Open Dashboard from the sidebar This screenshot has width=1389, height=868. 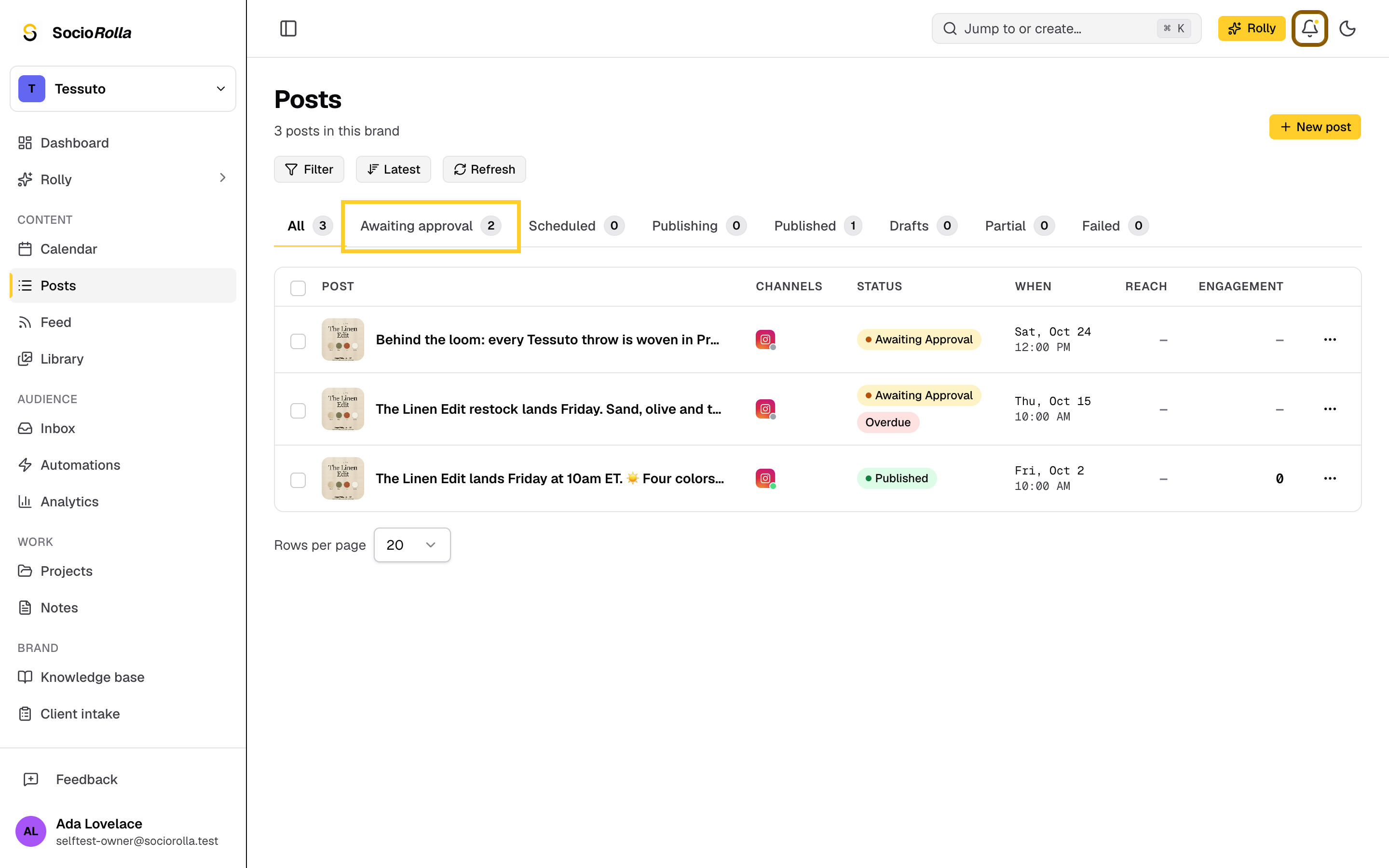pyautogui.click(x=123, y=143)
